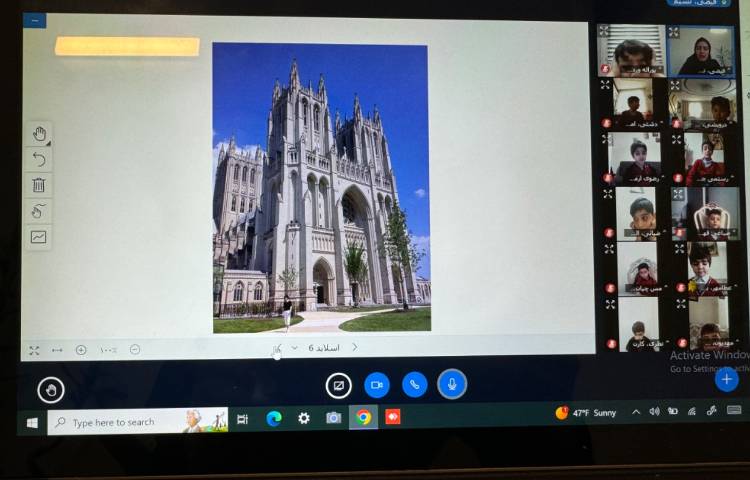
Task: Hide the presentation with the minimize button
Action: point(34,20)
